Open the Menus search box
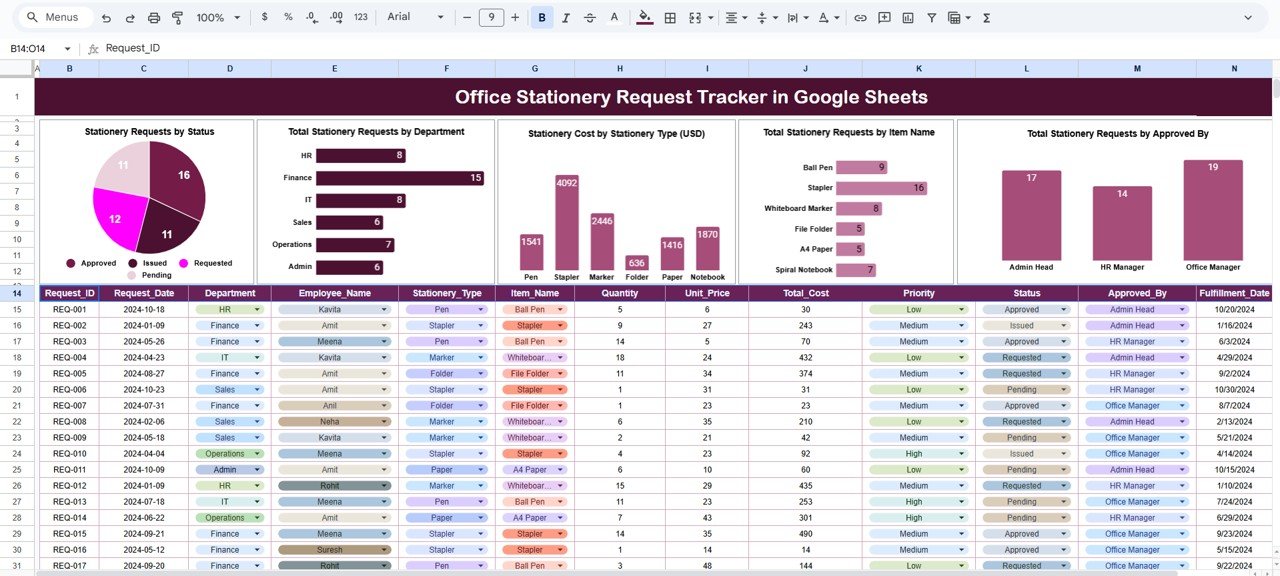The image size is (1280, 576). 54,18
